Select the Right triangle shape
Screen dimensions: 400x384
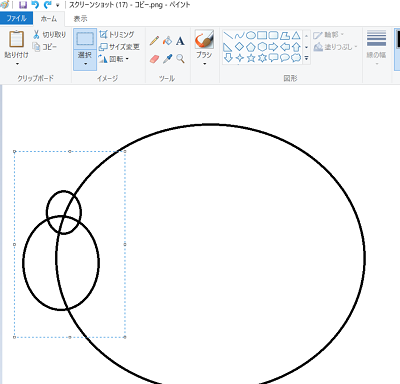point(228,47)
